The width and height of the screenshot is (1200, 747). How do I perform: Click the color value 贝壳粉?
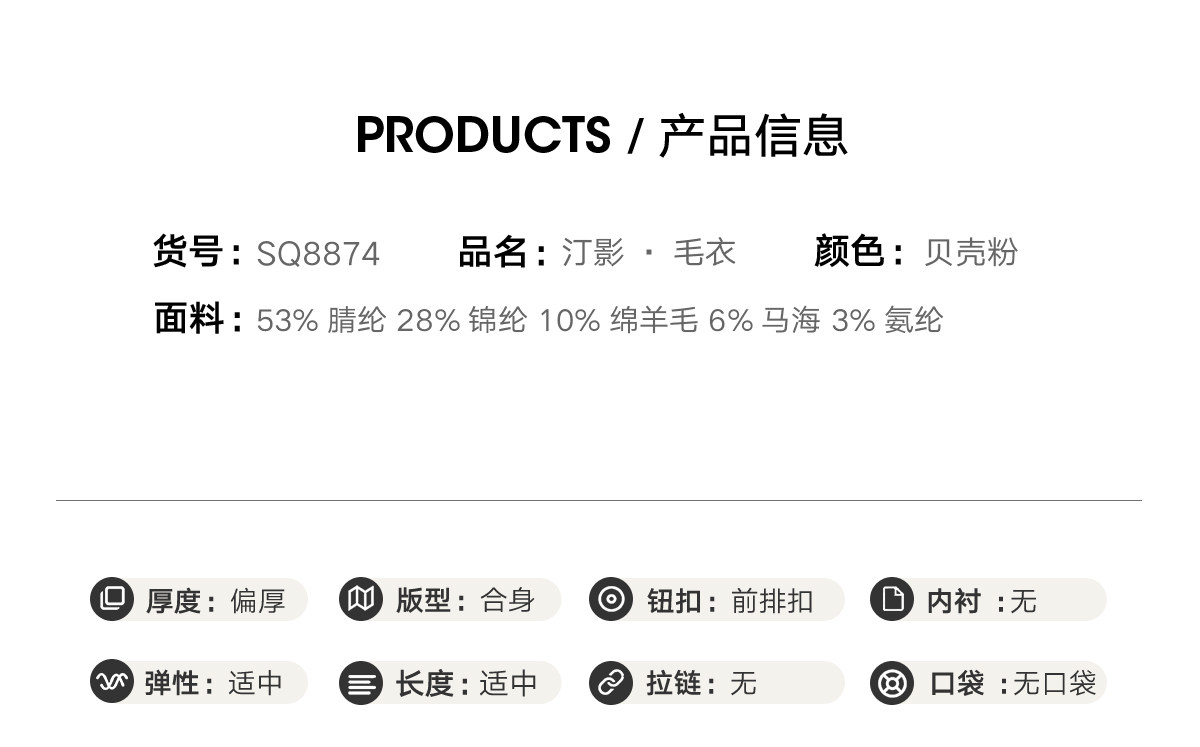[970, 253]
